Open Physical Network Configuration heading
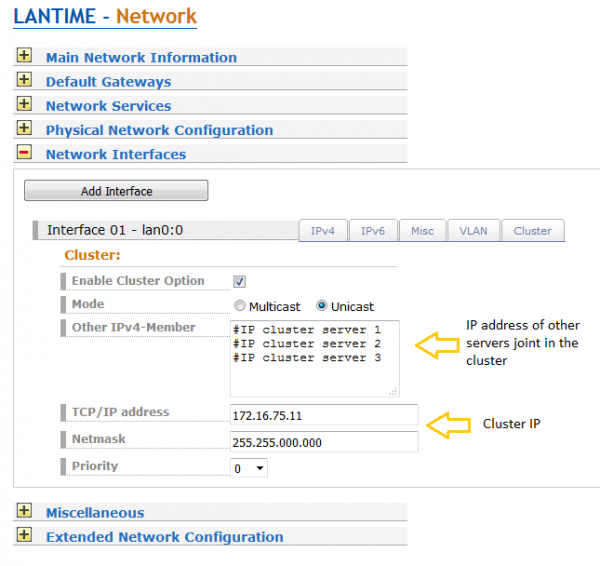600x566 pixels. [160, 130]
